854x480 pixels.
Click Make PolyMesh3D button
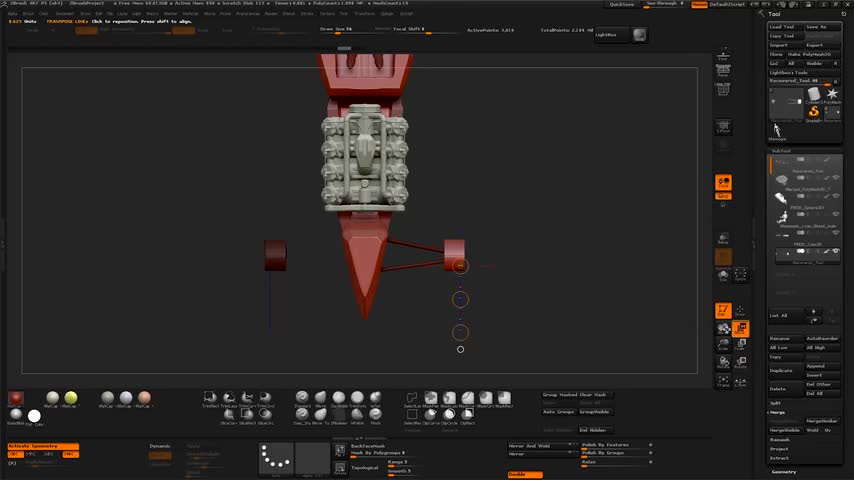(813, 54)
